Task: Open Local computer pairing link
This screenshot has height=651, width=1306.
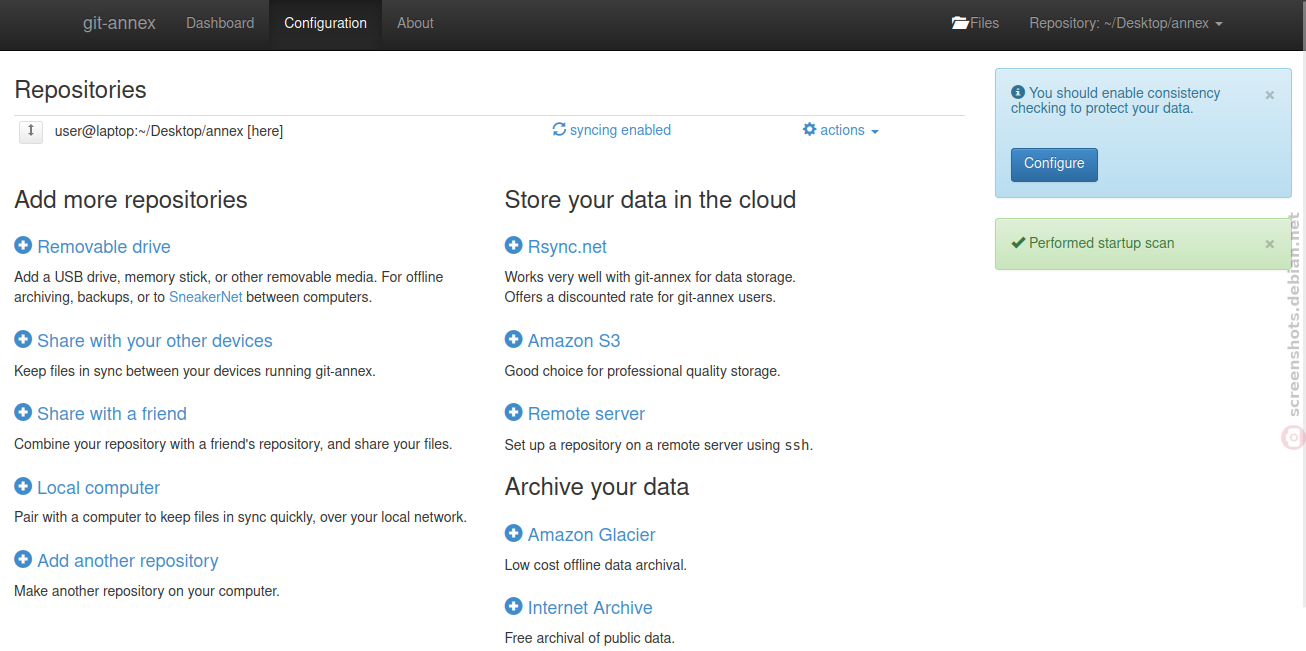Action: point(98,488)
